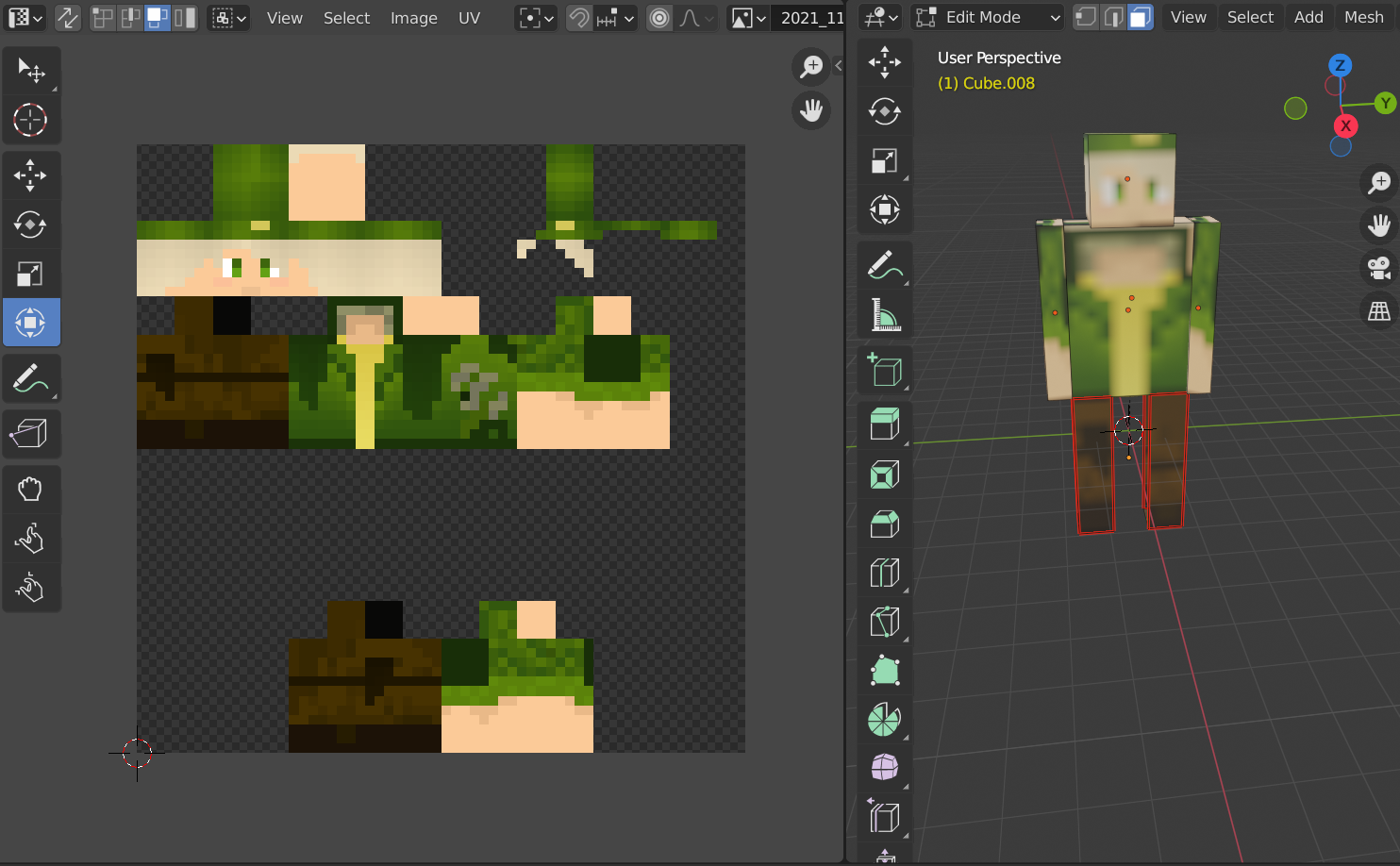Expand the pivot point dropdown in UV editor
Image resolution: width=1400 pixels, height=866 pixels.
click(x=535, y=18)
